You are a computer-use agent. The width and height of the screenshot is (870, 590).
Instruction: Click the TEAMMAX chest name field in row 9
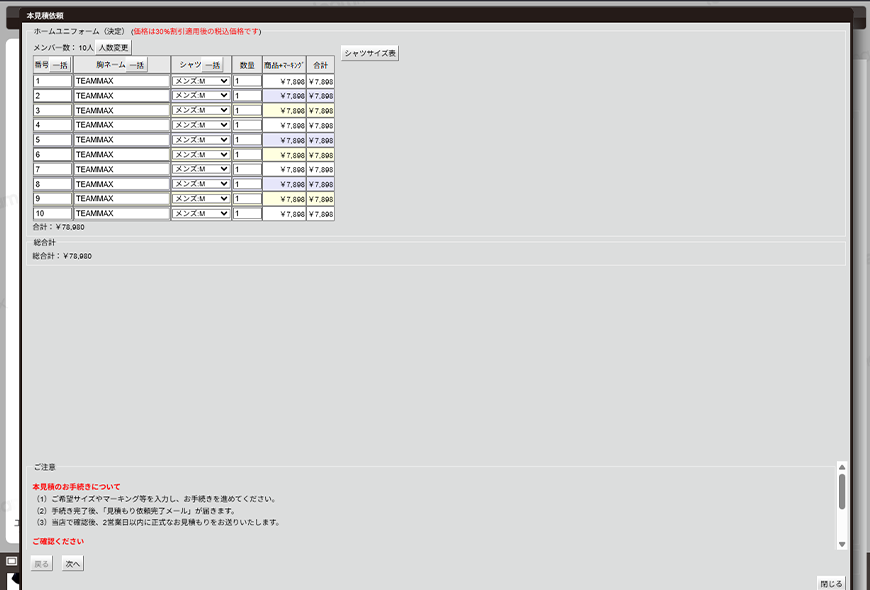[x=122, y=199]
